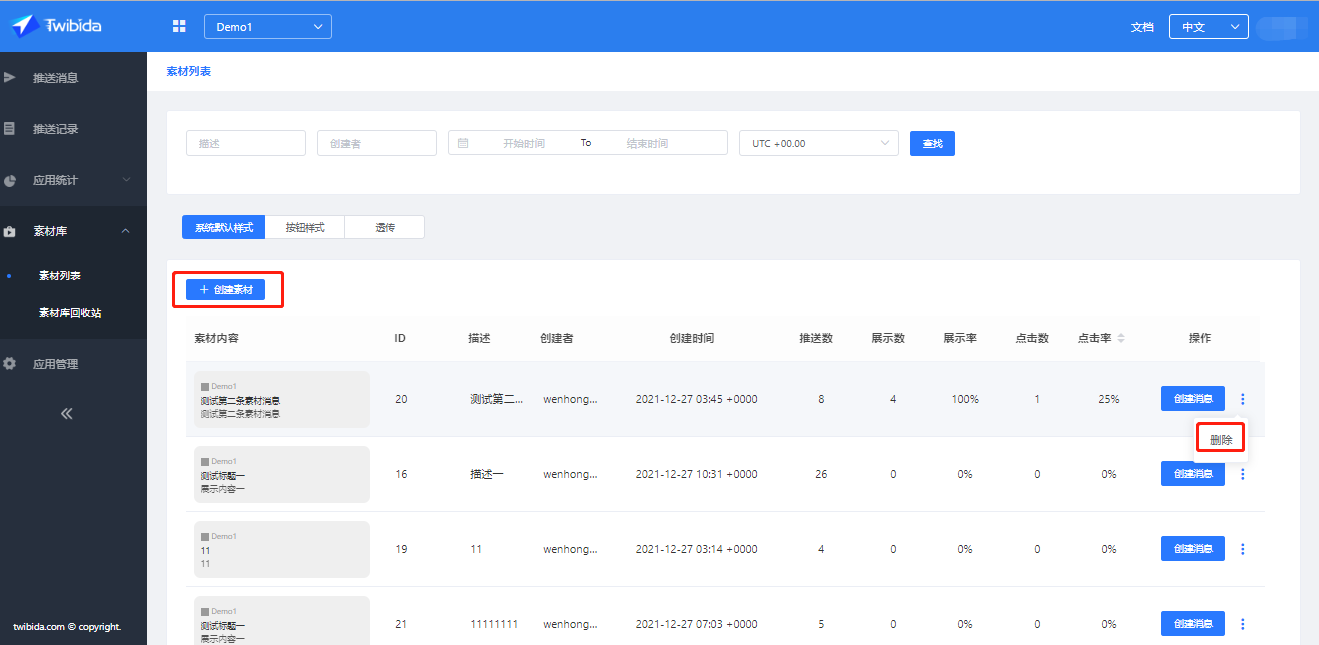The image size is (1319, 645).
Task: Click the 查找 search button
Action: pos(933,143)
